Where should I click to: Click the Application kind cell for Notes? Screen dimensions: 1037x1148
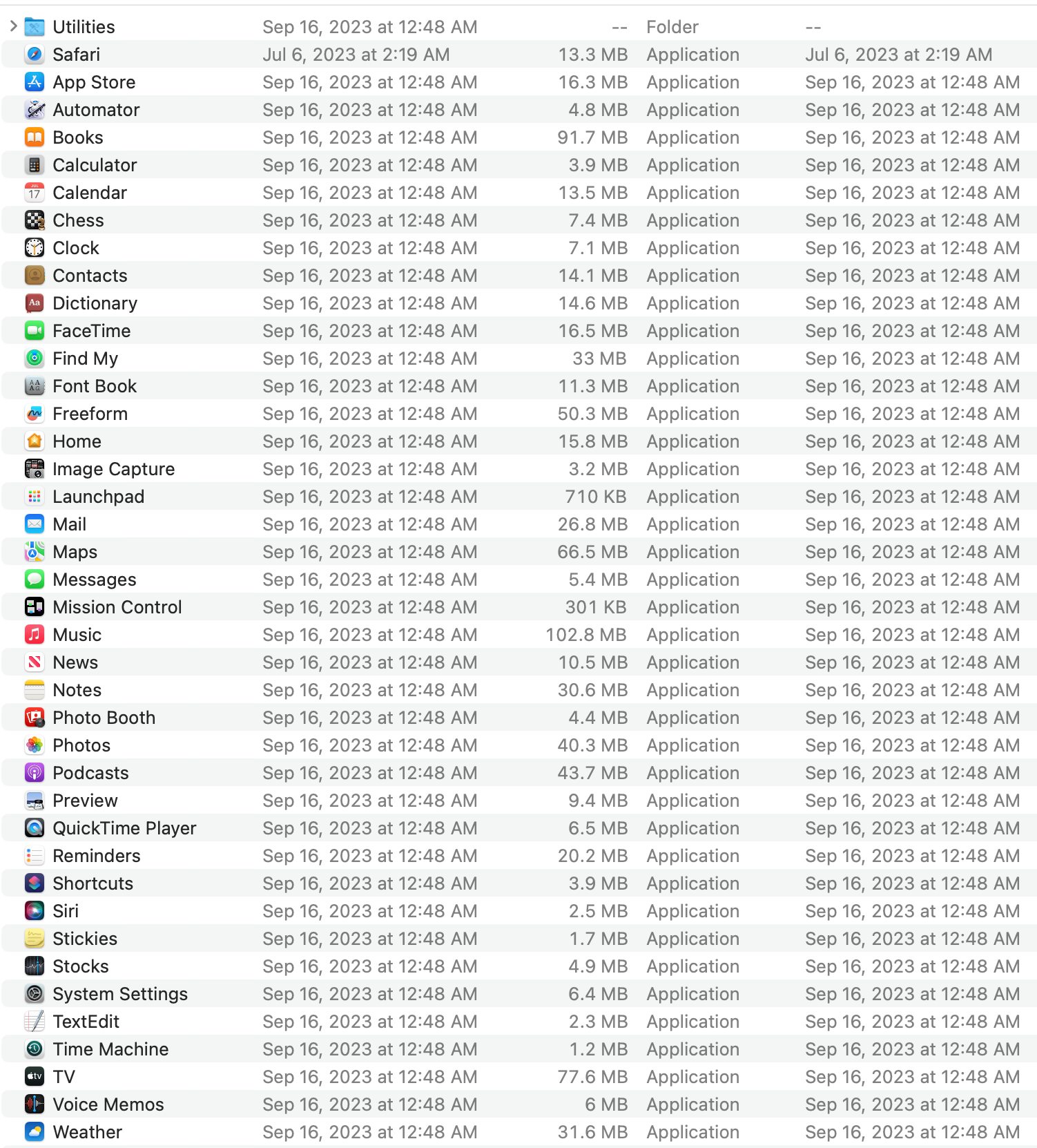tap(692, 690)
